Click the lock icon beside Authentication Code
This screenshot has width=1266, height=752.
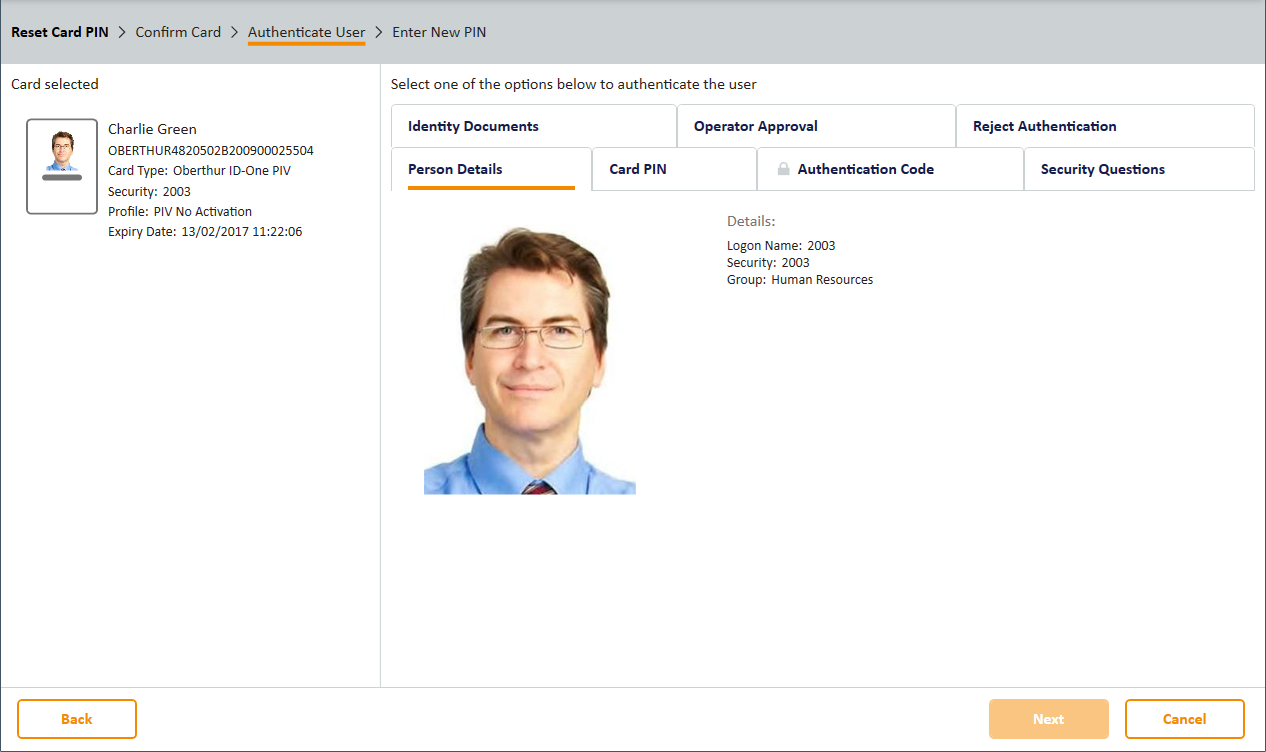tap(784, 170)
